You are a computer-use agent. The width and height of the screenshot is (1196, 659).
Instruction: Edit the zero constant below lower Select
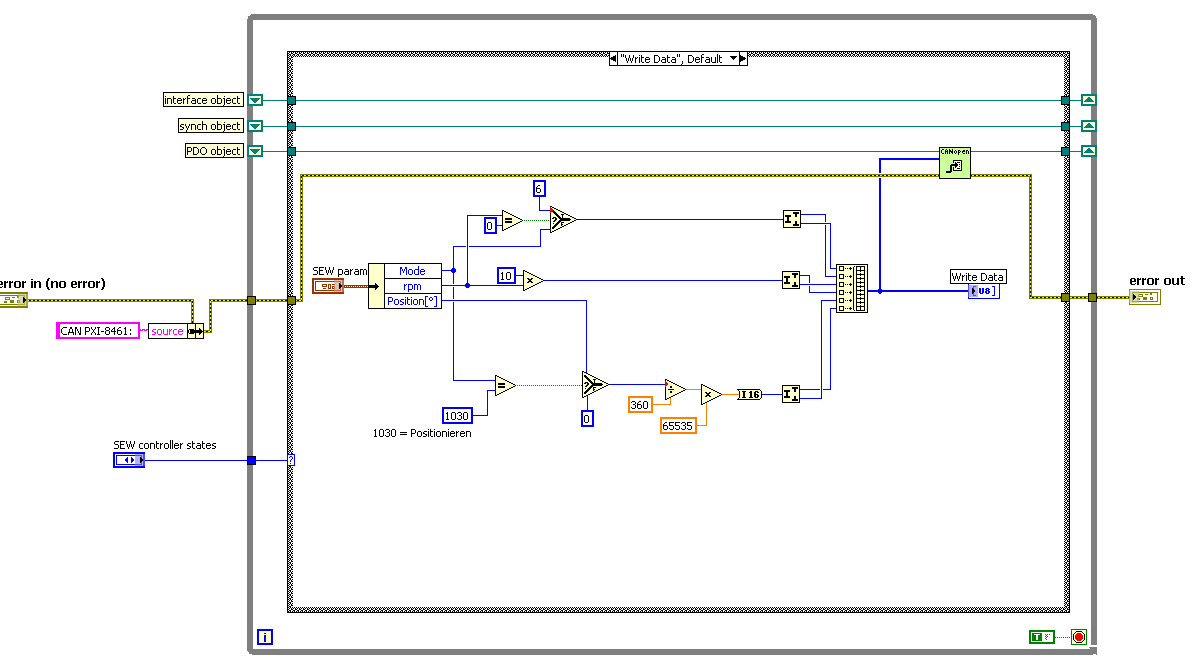(587, 419)
